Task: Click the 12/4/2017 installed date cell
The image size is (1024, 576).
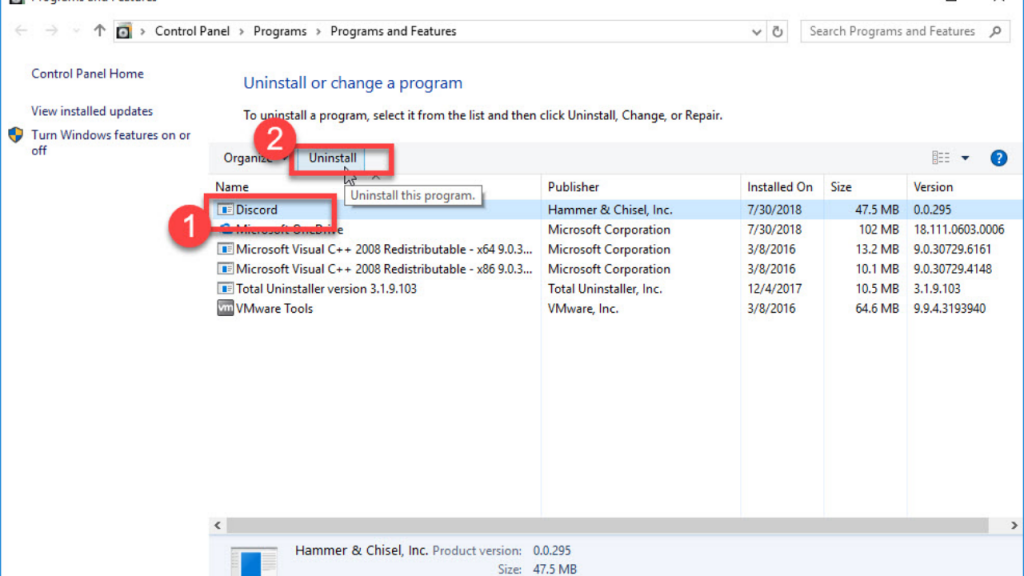Action: coord(775,289)
